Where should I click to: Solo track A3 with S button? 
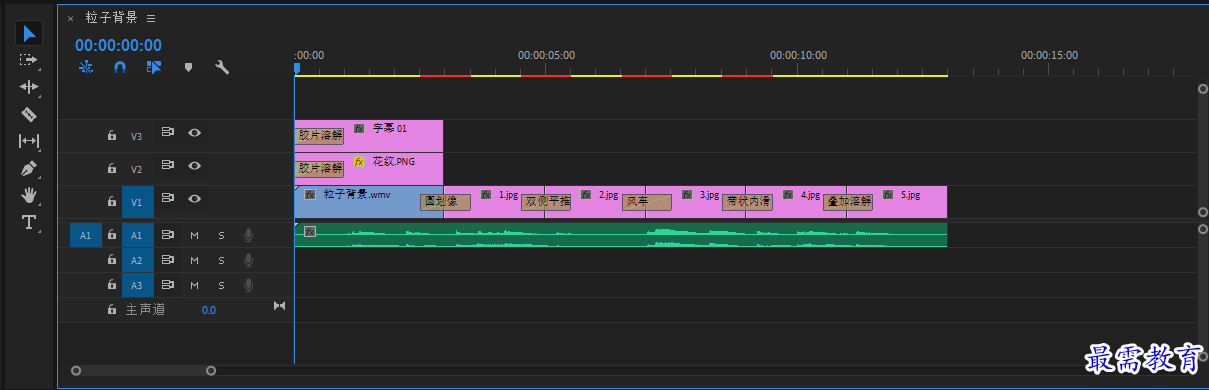tap(221, 285)
